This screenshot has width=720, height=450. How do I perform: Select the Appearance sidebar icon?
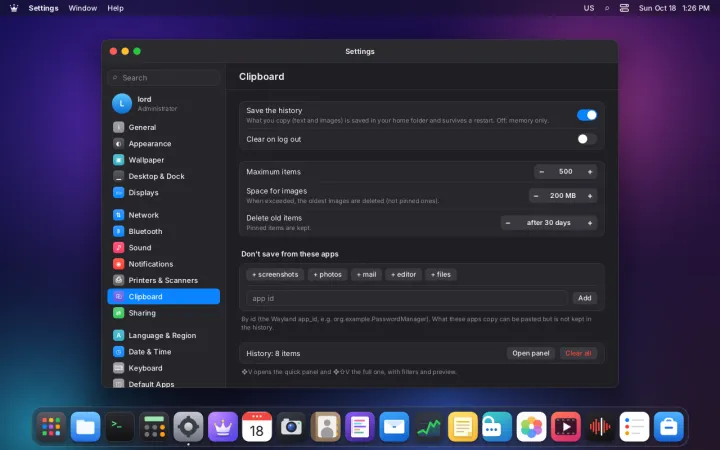point(118,144)
